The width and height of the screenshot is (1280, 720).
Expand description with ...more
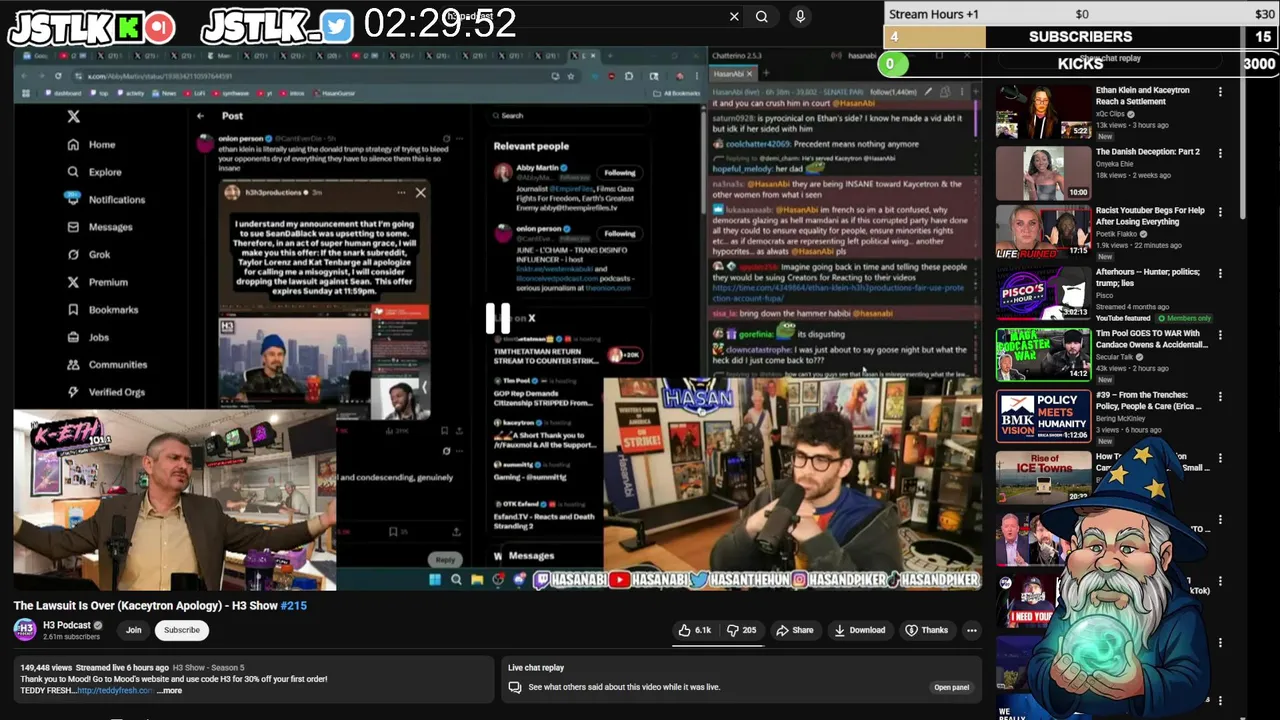pos(170,690)
